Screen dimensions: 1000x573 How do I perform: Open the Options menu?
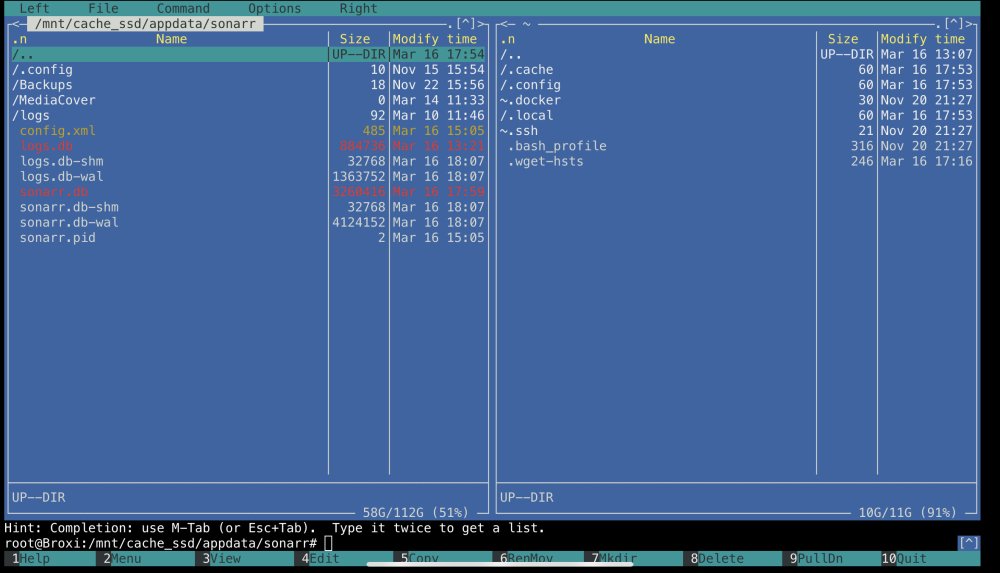274,8
